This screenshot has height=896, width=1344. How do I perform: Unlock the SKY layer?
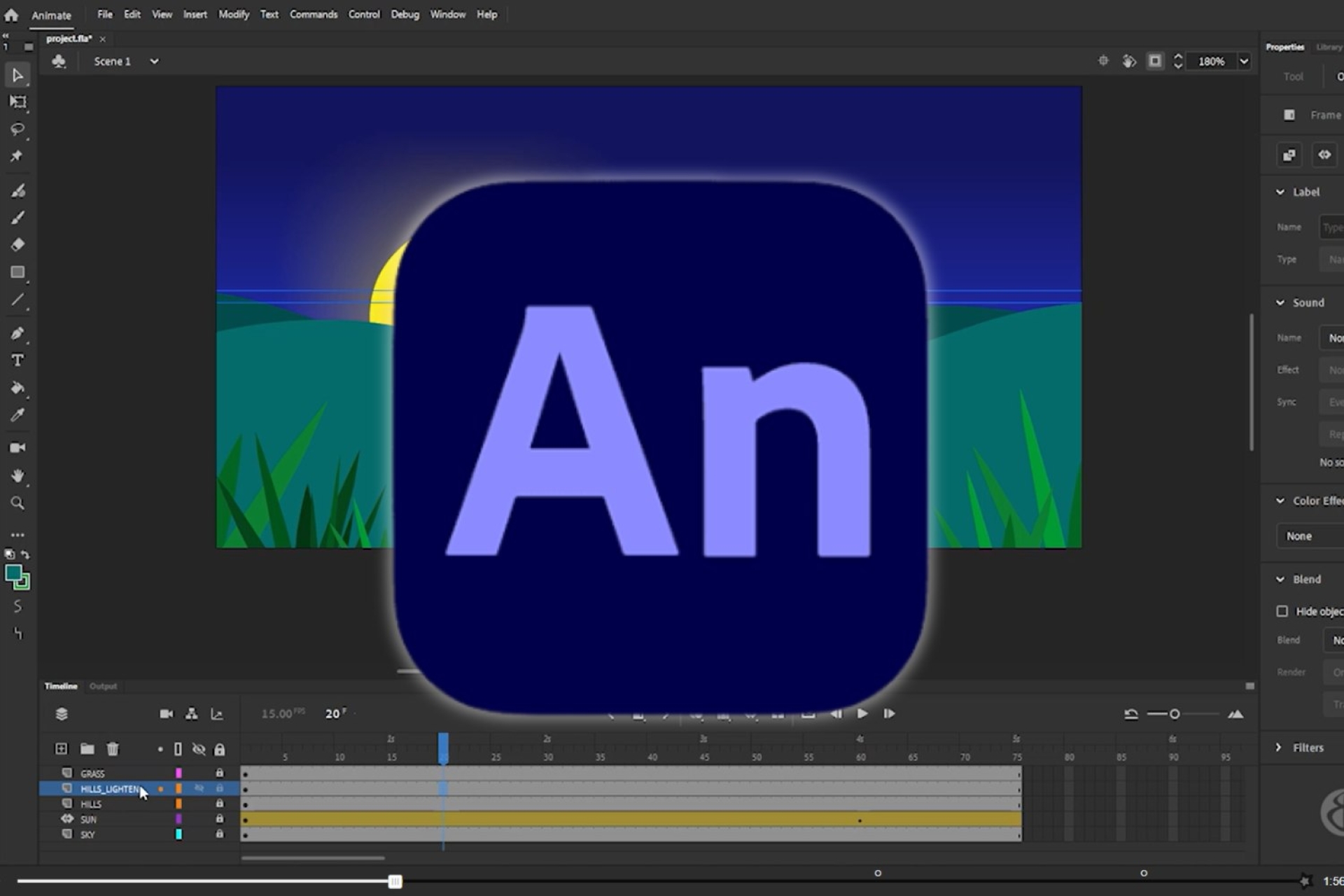point(220,834)
